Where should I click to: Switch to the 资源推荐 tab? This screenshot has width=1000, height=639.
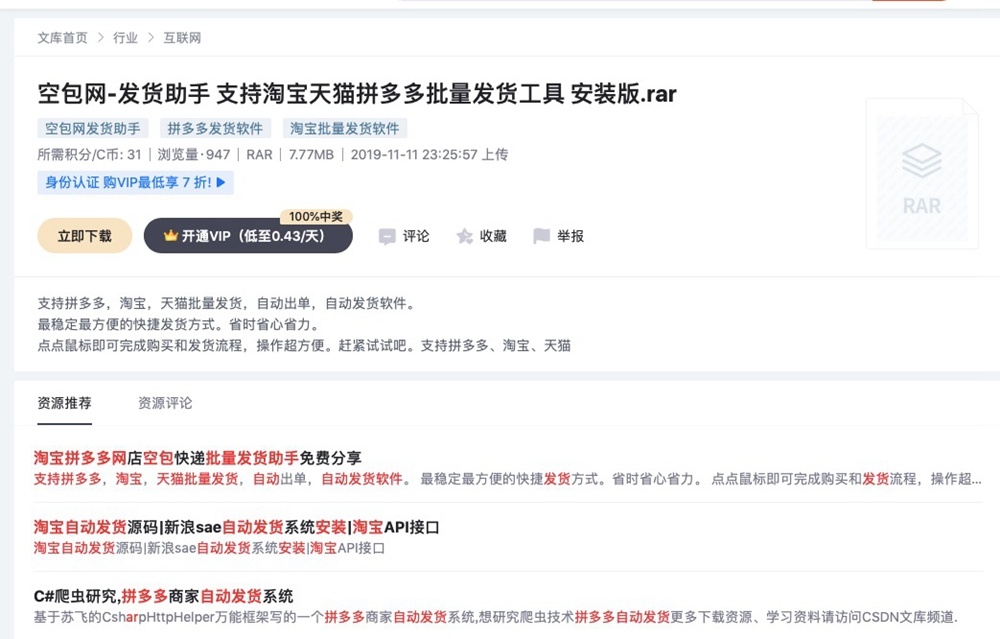(x=64, y=403)
